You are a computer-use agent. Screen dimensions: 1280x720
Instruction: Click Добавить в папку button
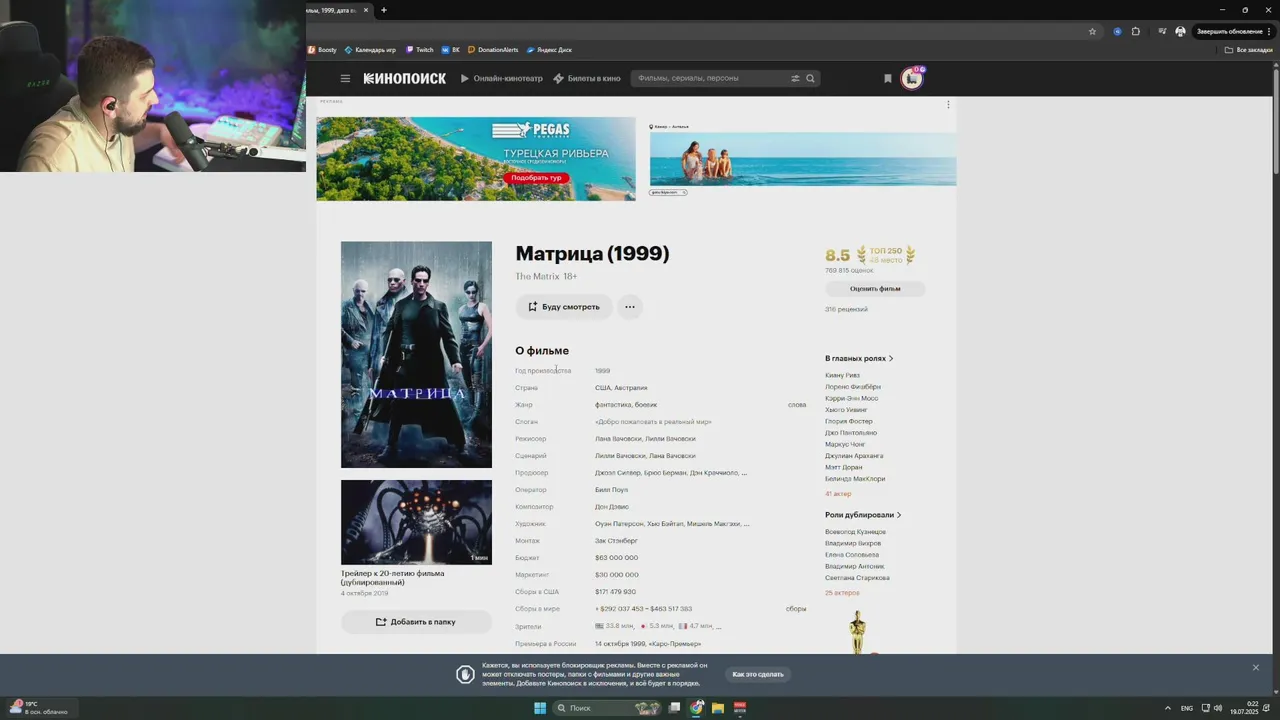pyautogui.click(x=416, y=622)
